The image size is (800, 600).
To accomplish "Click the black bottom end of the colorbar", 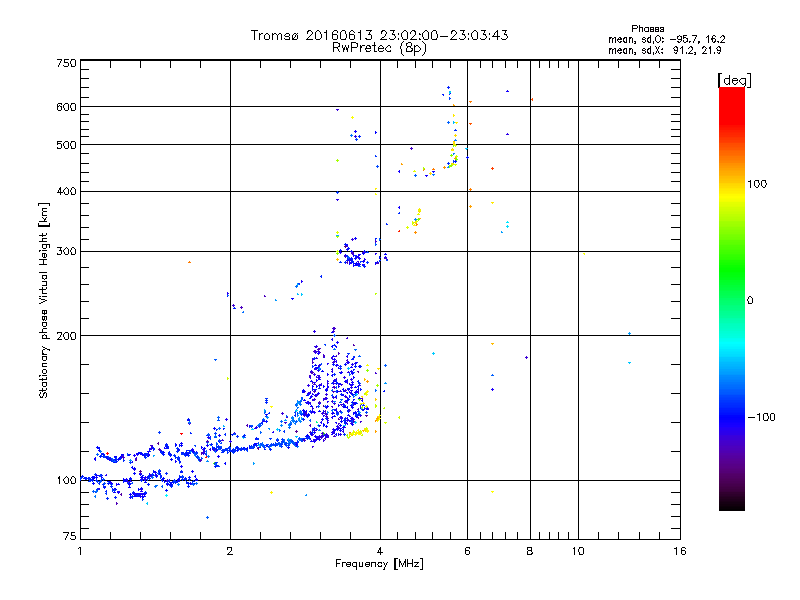I will click(x=732, y=503).
